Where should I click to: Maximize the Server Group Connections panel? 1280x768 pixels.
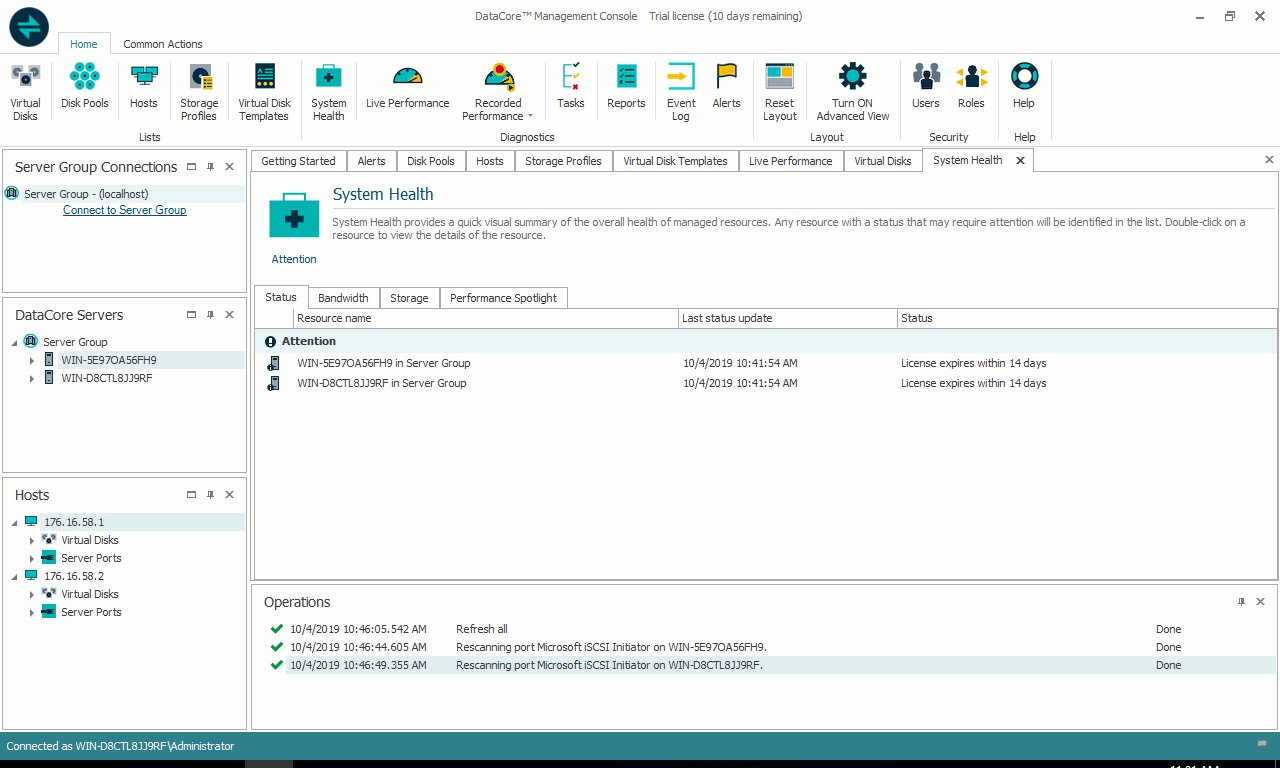[192, 167]
